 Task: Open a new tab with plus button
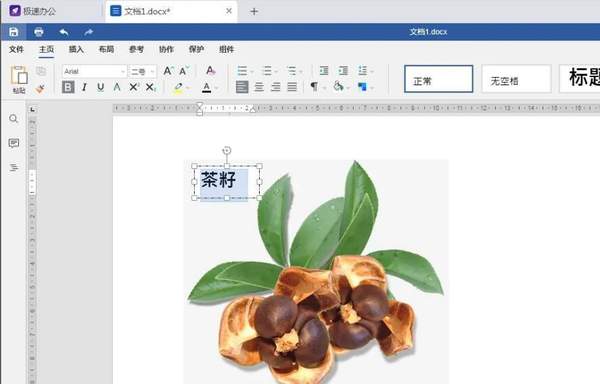point(254,12)
